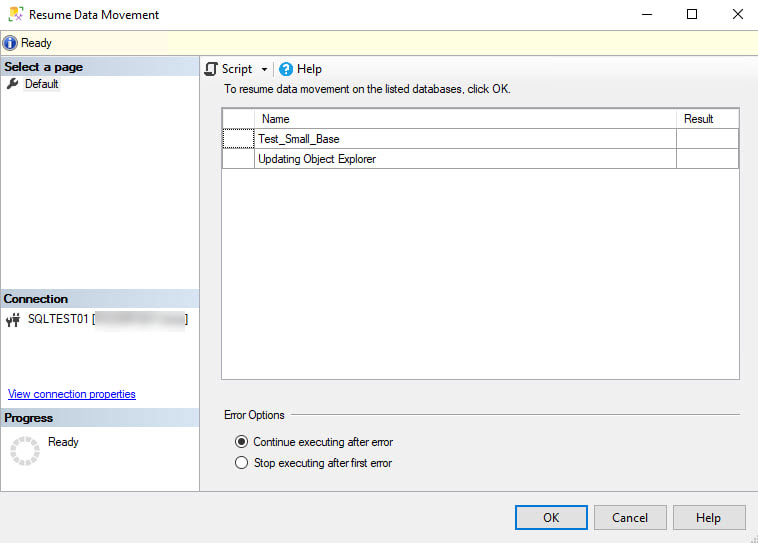Select the Default page entry

point(42,84)
